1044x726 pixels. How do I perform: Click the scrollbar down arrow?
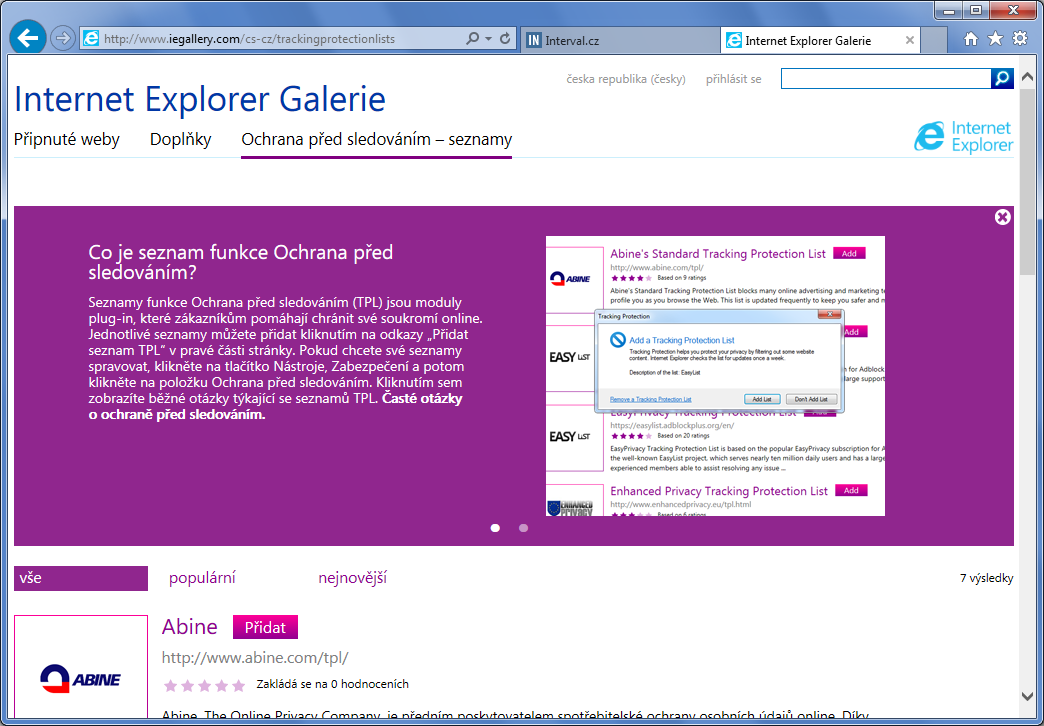(x=1027, y=695)
